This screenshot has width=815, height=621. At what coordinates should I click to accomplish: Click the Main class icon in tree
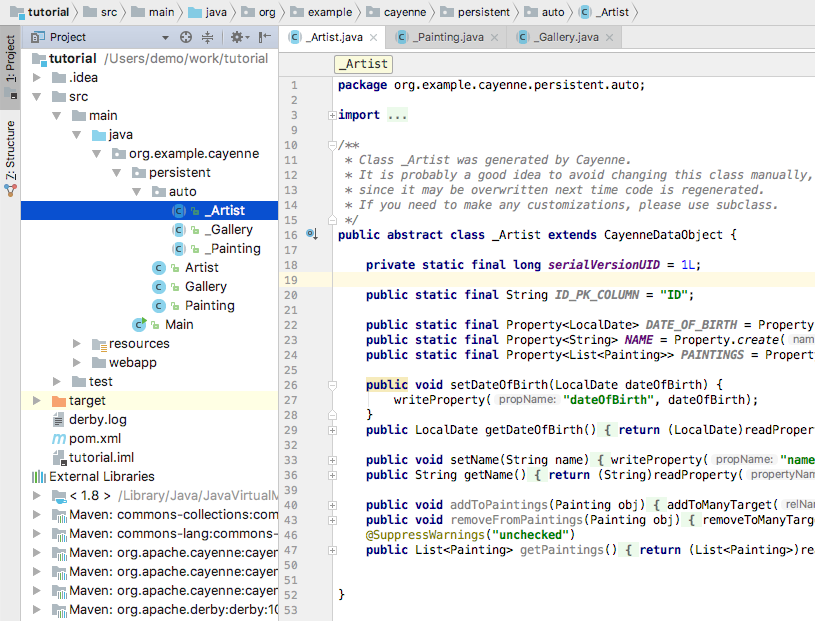(140, 324)
